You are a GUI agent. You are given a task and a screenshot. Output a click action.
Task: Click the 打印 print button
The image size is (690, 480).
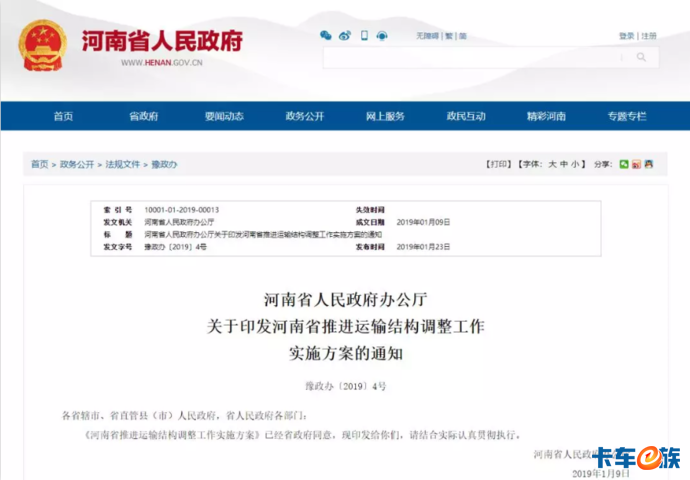pos(497,163)
